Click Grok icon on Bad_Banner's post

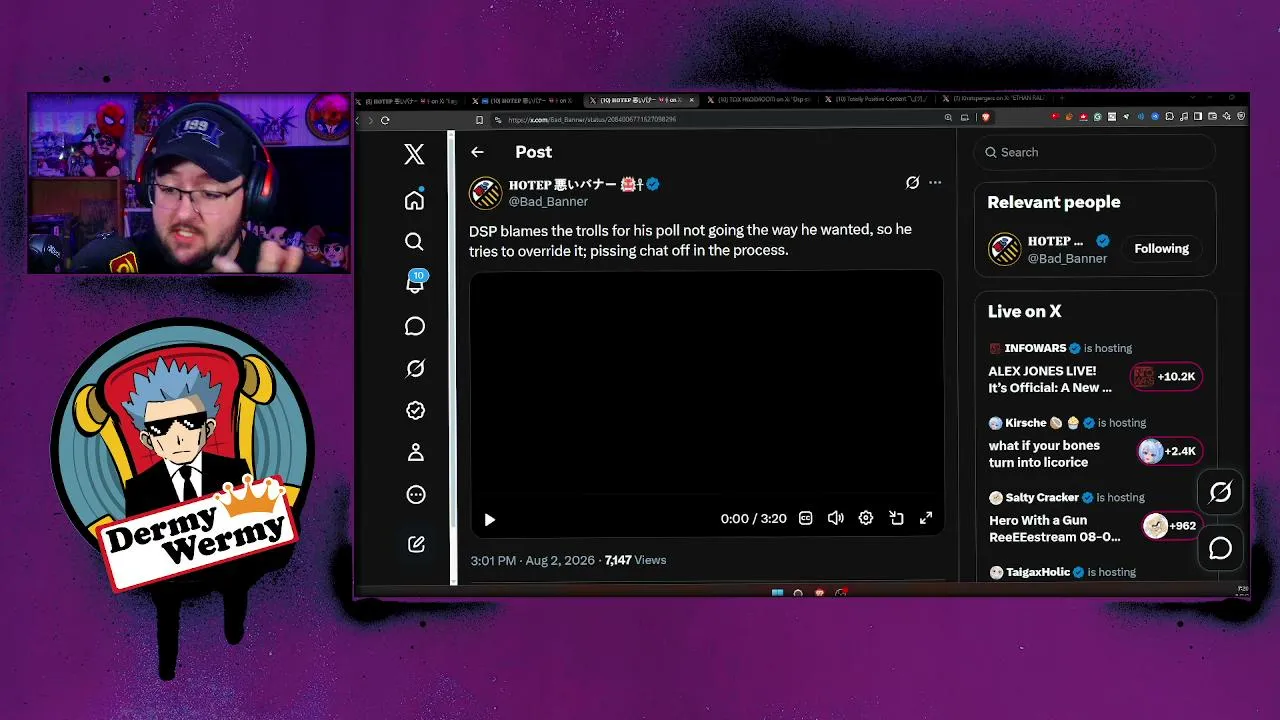click(912, 183)
